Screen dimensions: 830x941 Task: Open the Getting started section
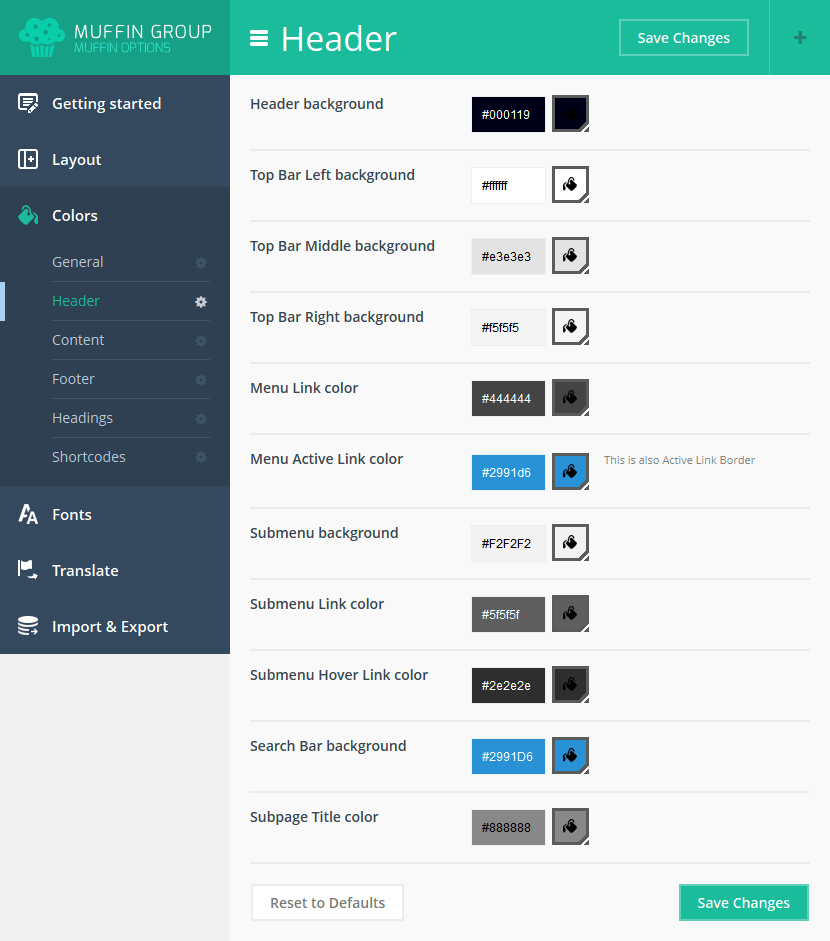pos(106,104)
